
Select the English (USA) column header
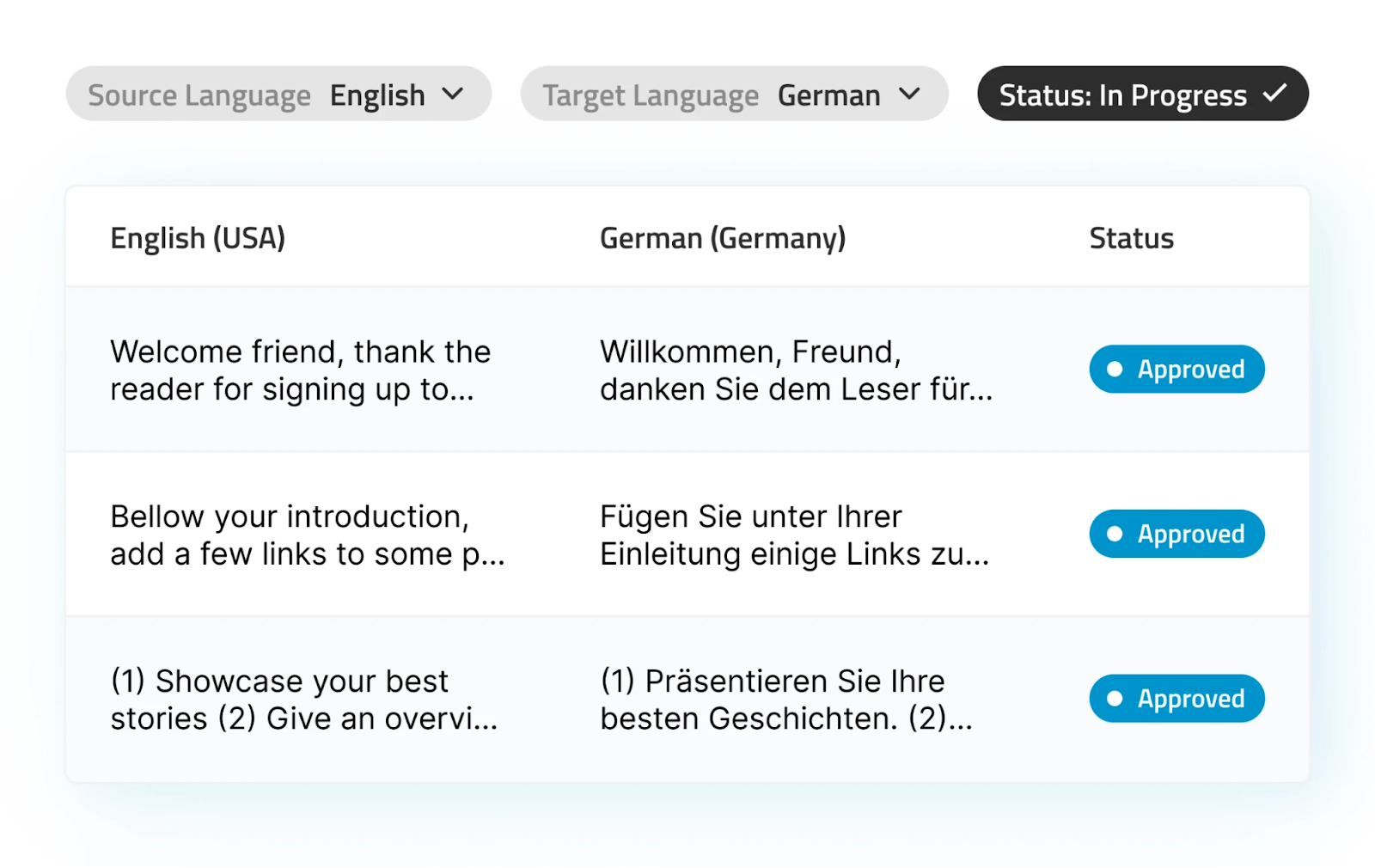(198, 237)
